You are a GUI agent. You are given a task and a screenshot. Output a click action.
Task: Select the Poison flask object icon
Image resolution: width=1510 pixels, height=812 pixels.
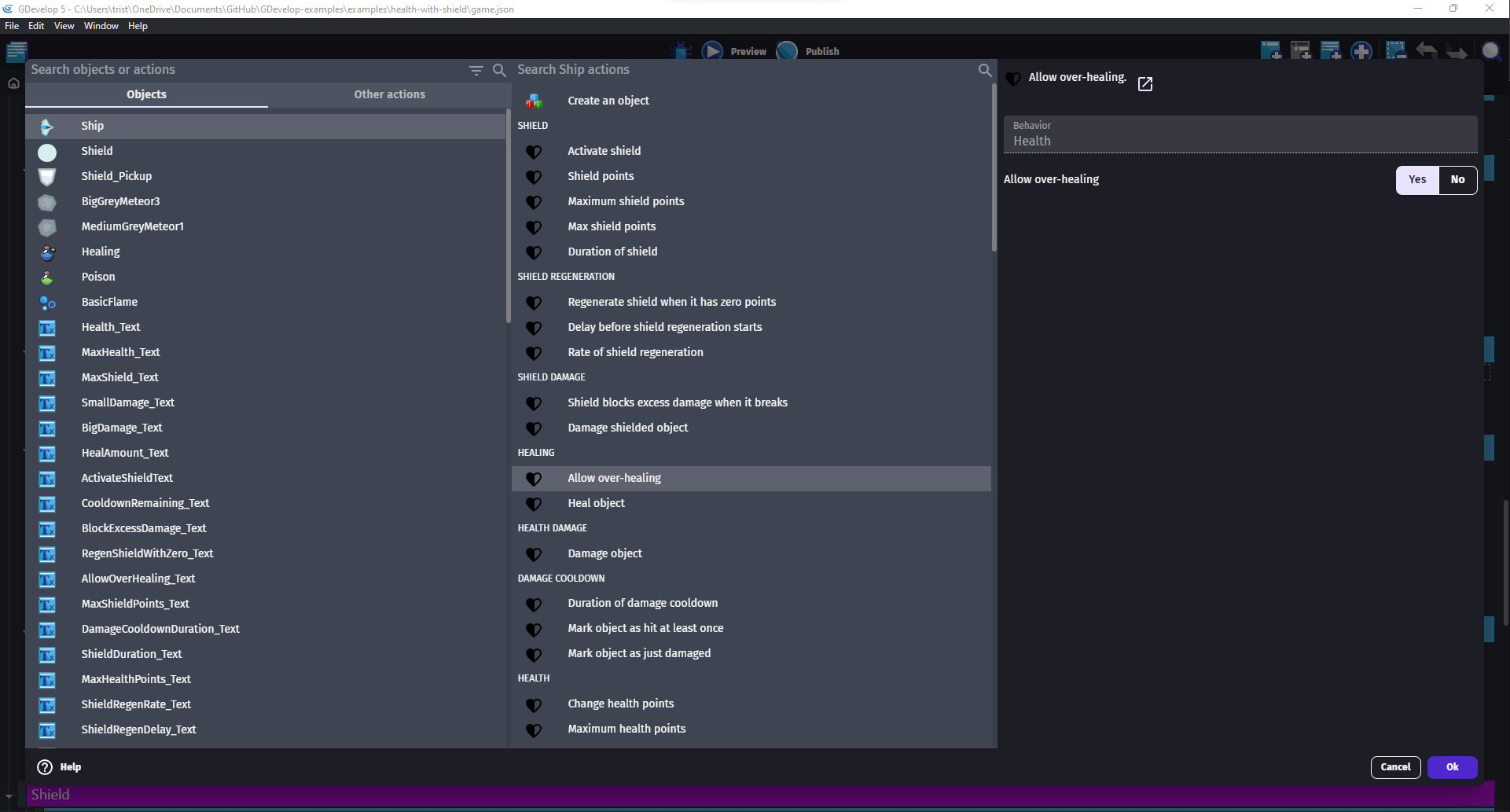tap(47, 277)
